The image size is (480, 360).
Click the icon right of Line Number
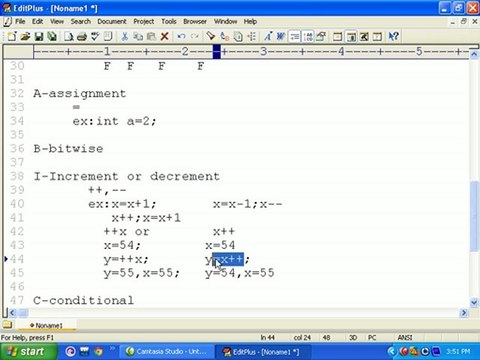[321, 36]
